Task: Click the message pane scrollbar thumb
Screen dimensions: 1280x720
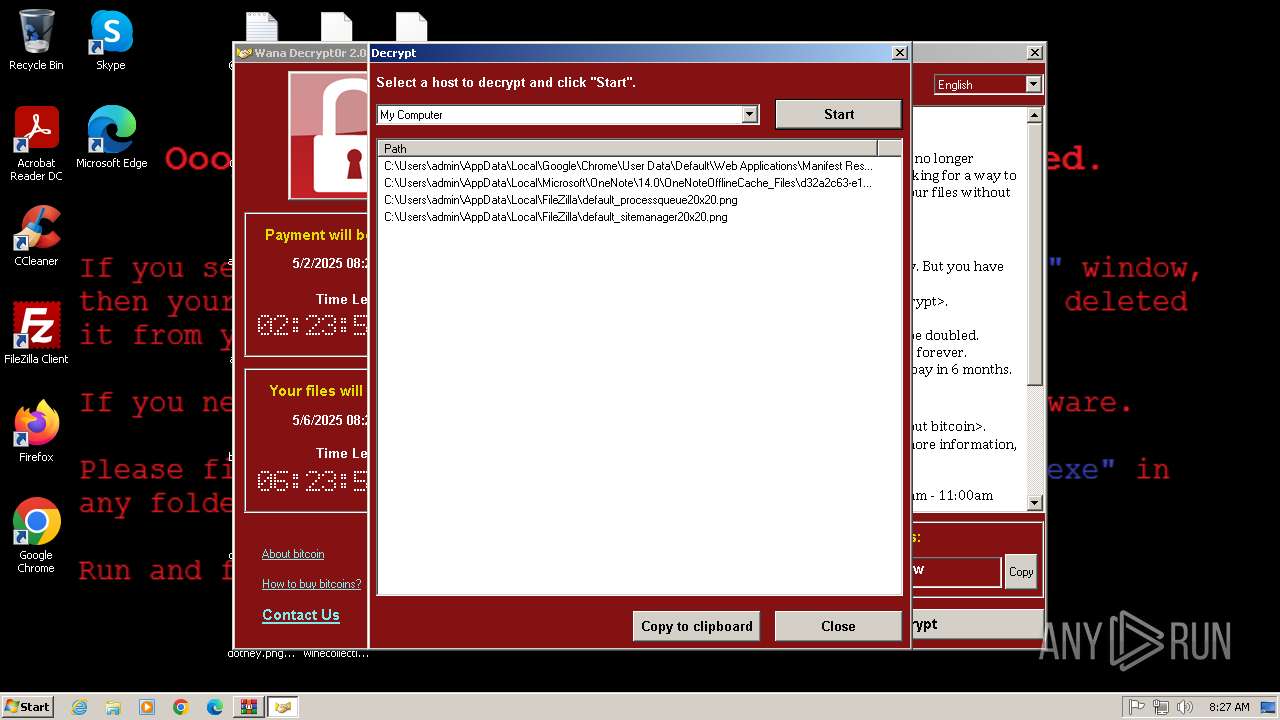Action: [1035, 255]
